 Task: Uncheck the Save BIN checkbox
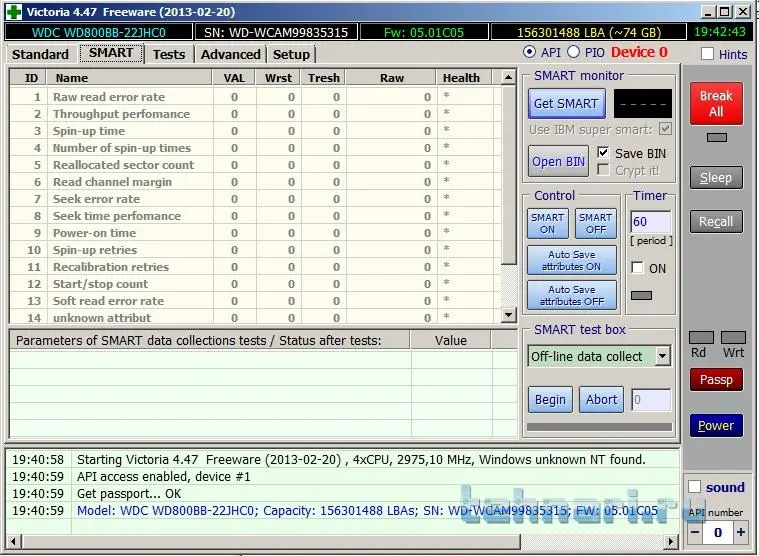[x=603, y=153]
